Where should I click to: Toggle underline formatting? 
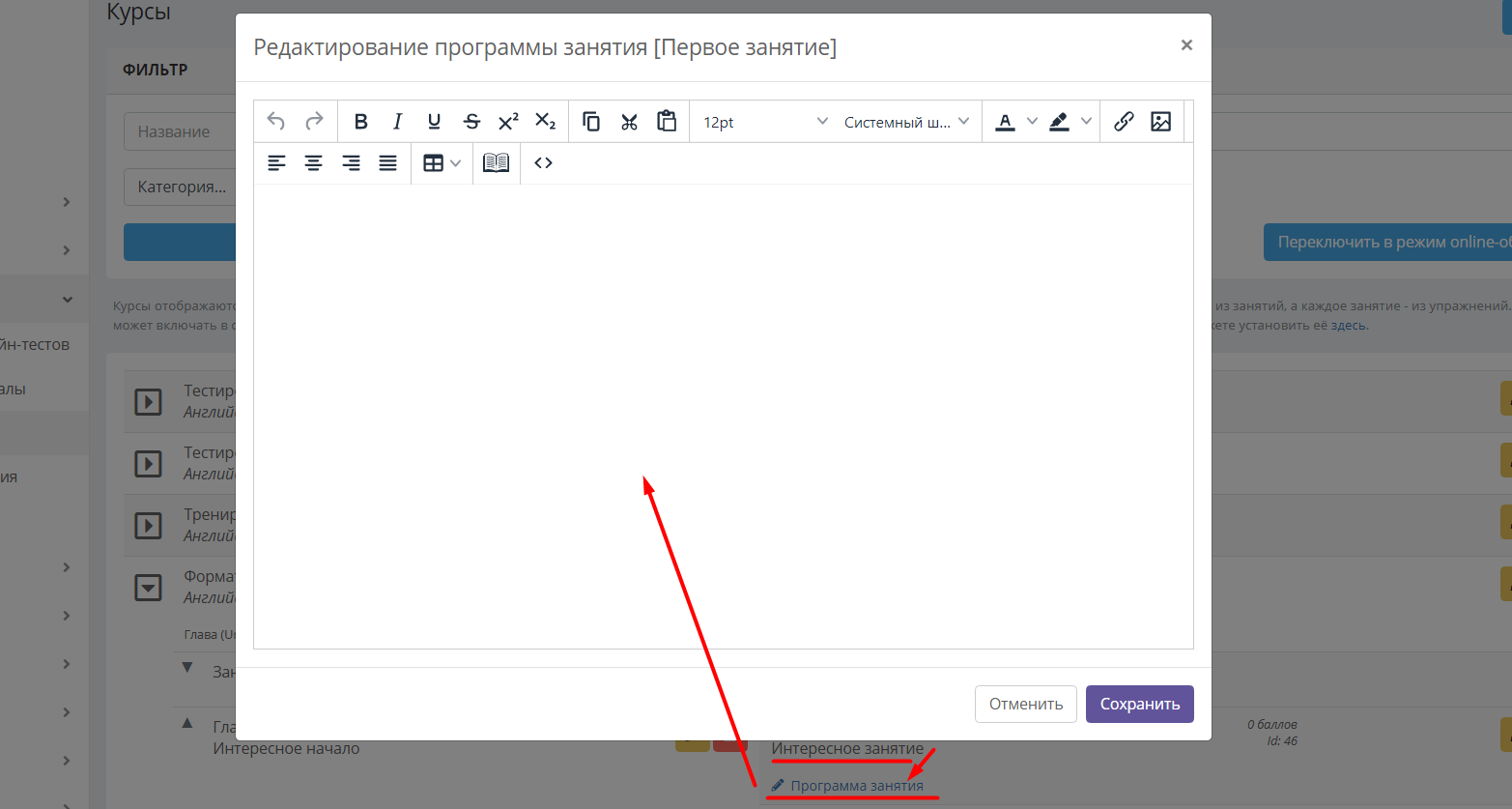click(x=434, y=121)
